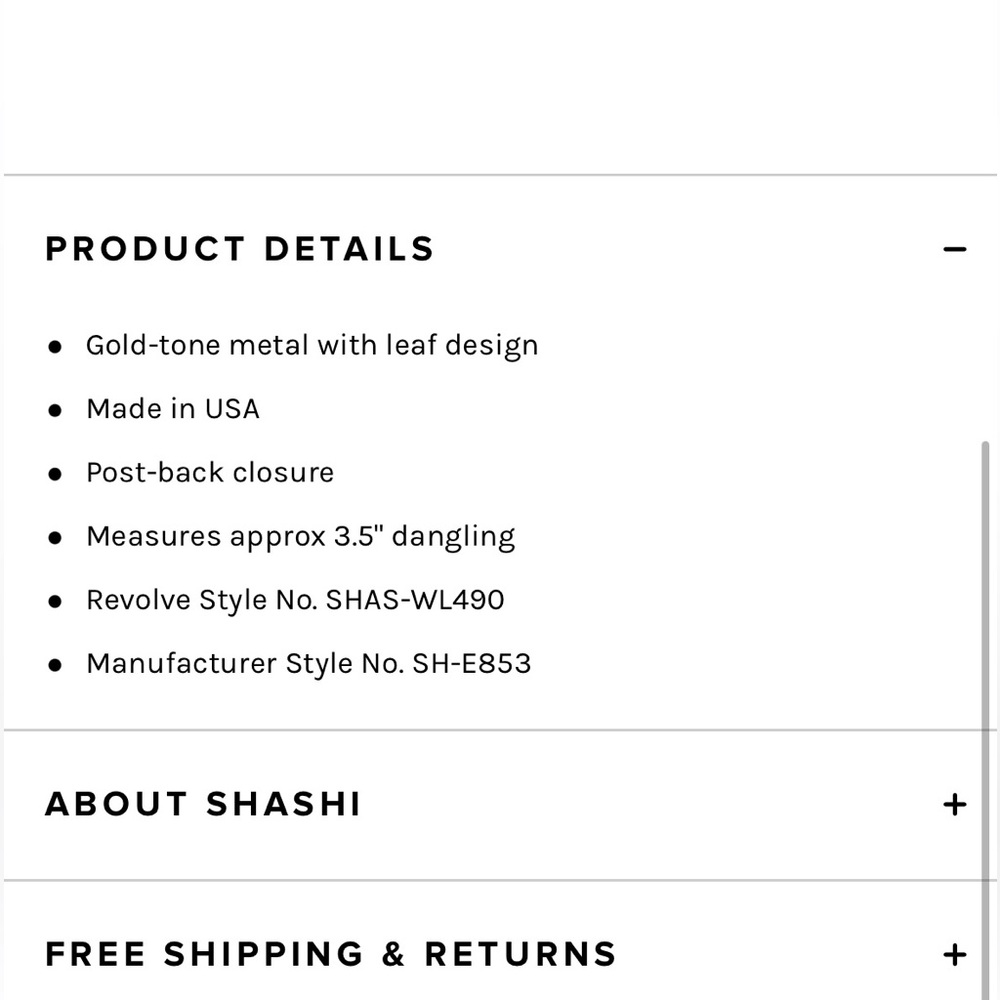
Task: Click the Post-back closure bullet item
Action: [210, 473]
